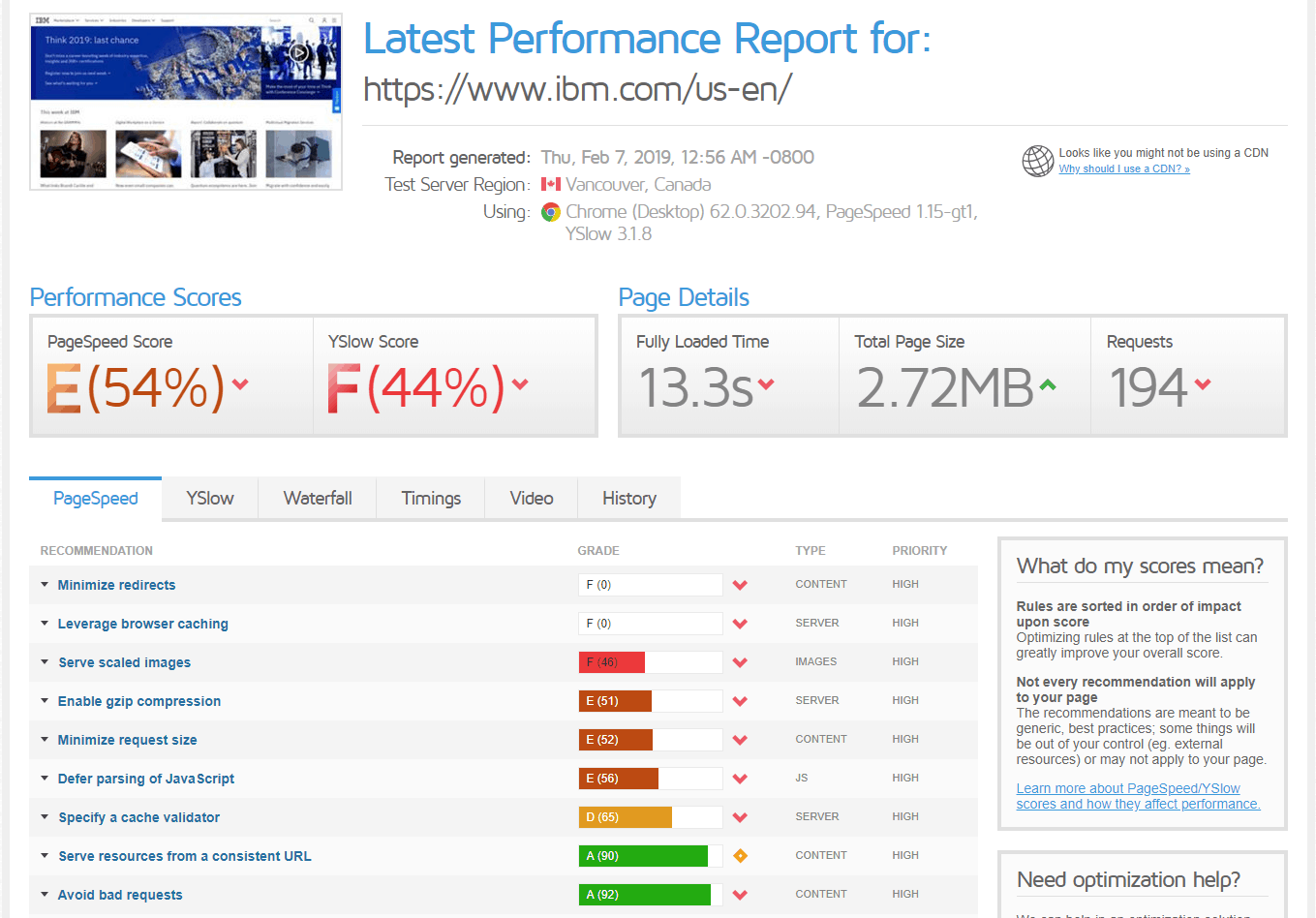
Task: Open the Enable gzip compression recommendation
Action: coord(138,701)
